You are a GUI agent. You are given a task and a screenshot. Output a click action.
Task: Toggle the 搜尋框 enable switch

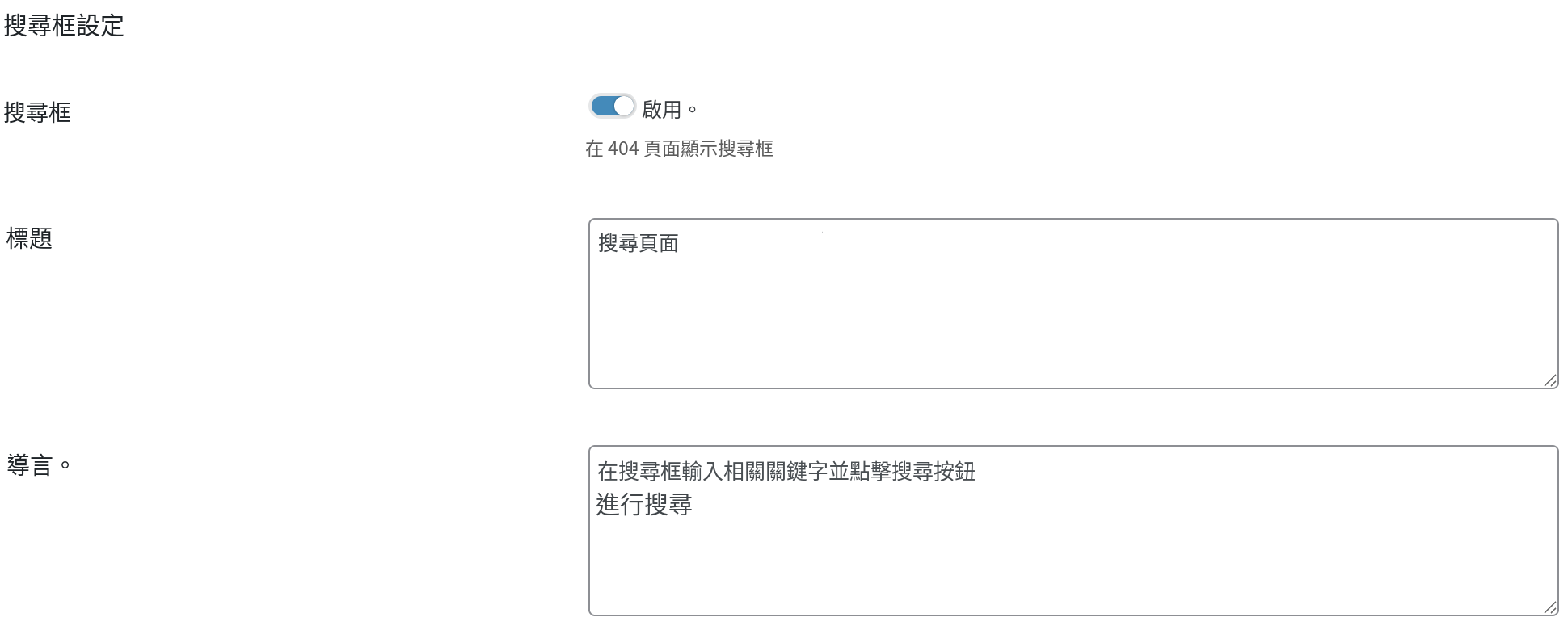[x=613, y=107]
